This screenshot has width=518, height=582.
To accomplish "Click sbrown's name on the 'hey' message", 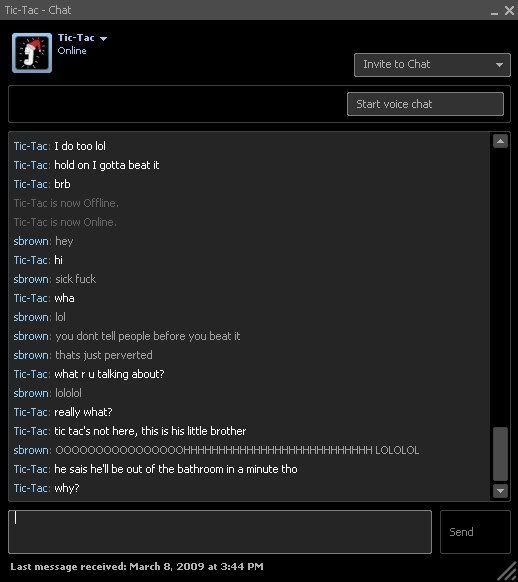I will (x=31, y=241).
